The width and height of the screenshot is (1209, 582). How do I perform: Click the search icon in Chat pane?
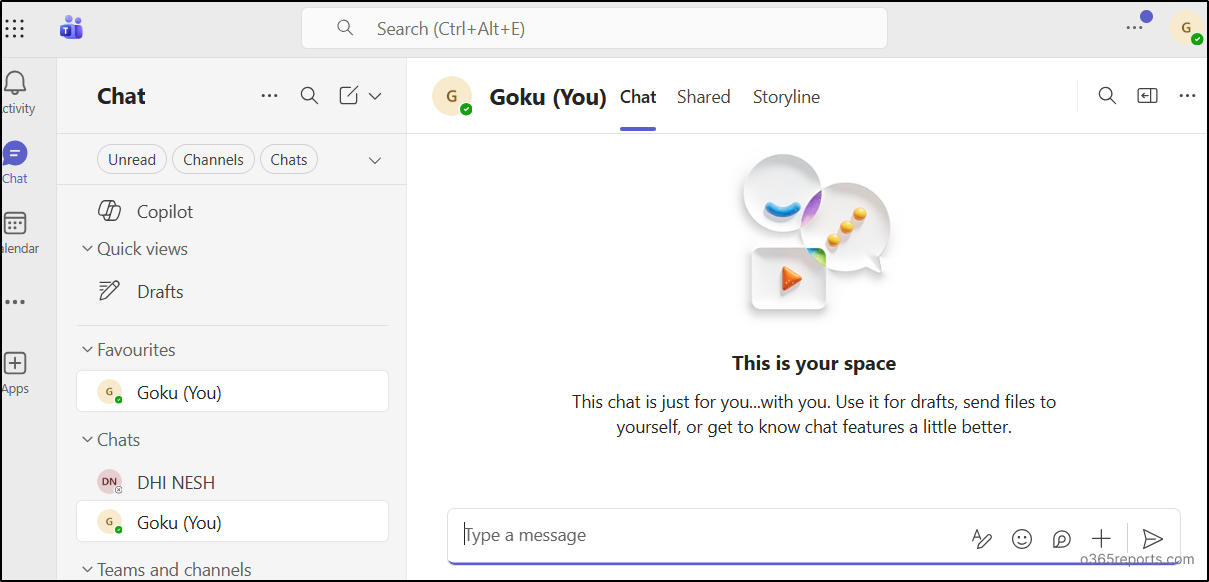coord(310,96)
